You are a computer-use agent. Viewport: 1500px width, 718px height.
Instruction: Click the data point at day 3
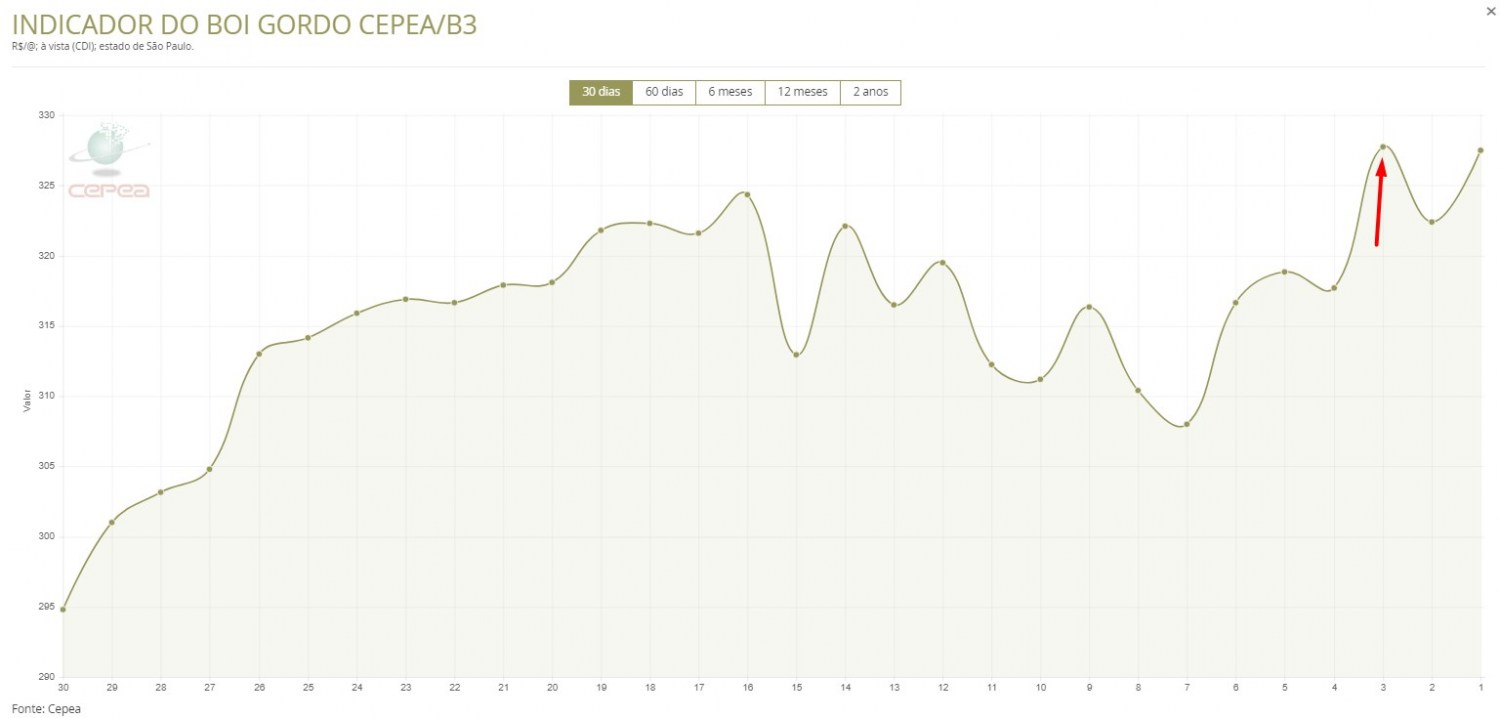tap(1383, 147)
